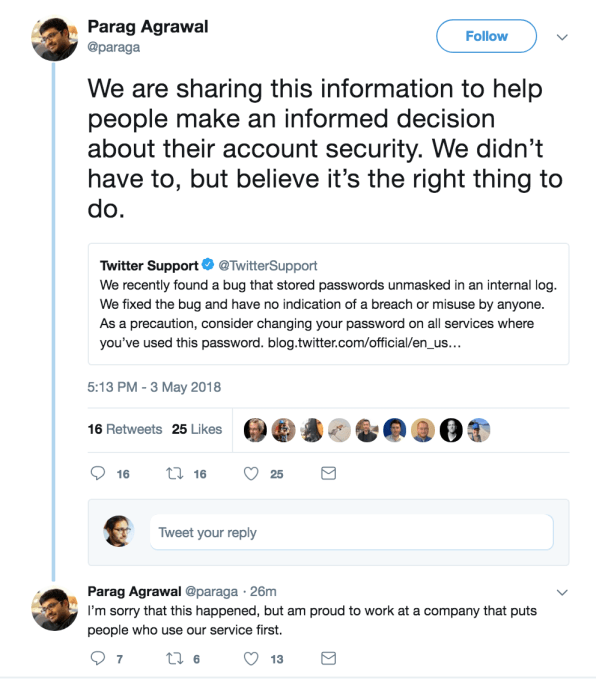The width and height of the screenshot is (596, 679).
Task: Open the chevron menu beside Follow button
Action: click(562, 37)
